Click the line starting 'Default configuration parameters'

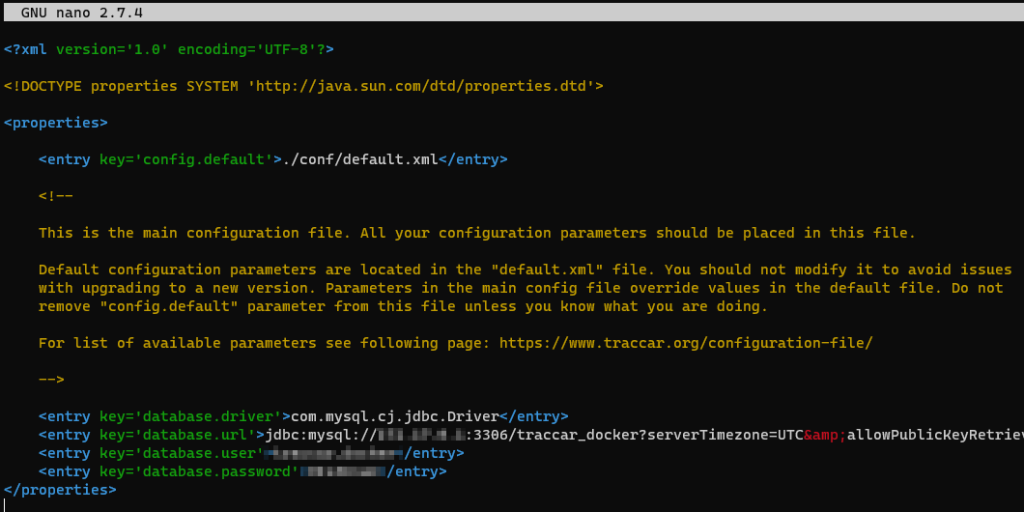(525, 270)
